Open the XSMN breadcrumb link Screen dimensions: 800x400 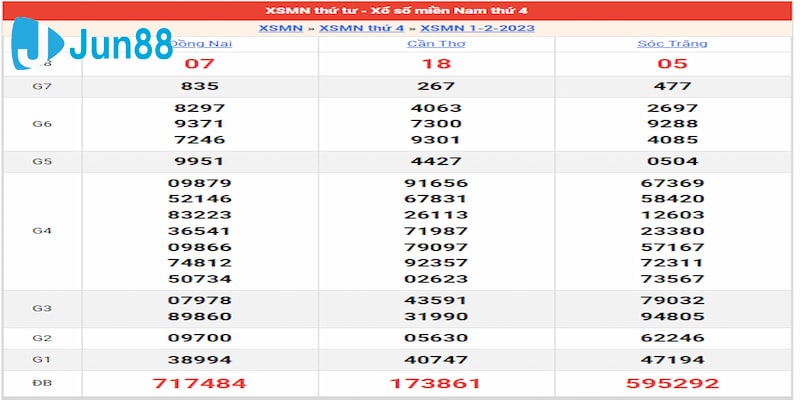click(280, 28)
